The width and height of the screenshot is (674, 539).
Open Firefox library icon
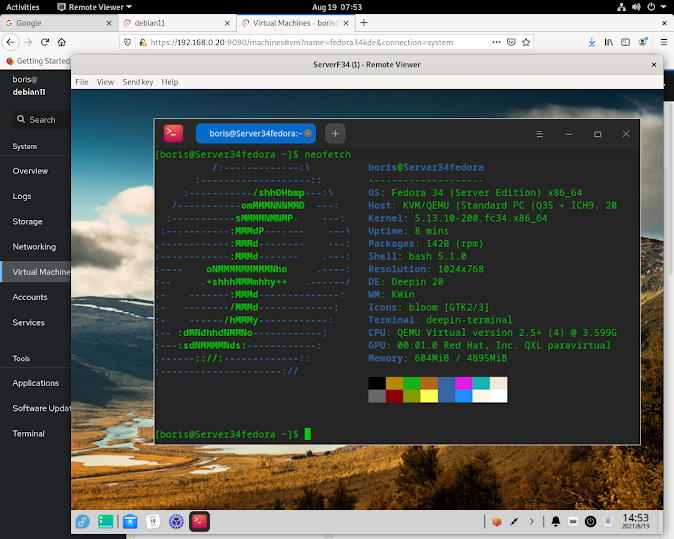(609, 42)
